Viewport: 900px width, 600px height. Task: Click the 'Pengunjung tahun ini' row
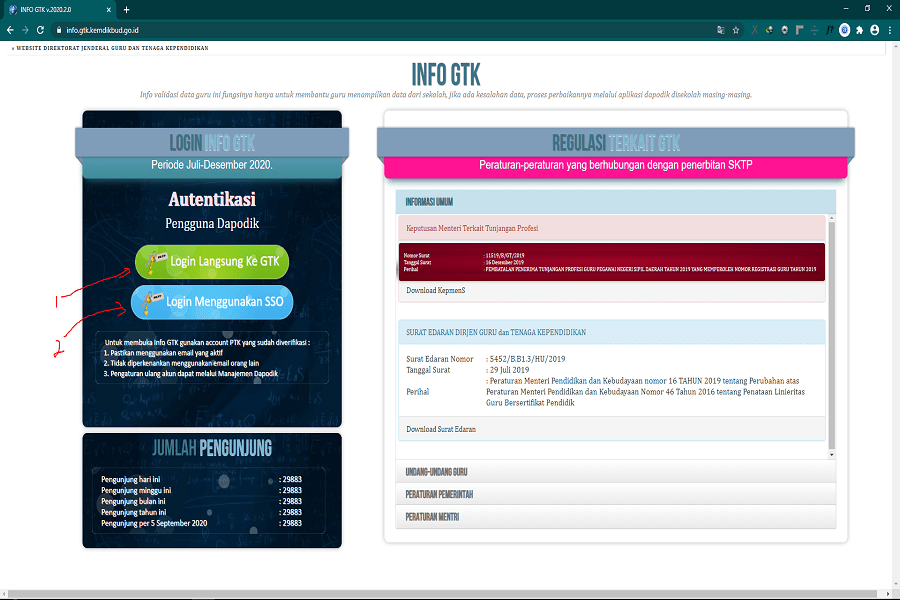coord(201,512)
